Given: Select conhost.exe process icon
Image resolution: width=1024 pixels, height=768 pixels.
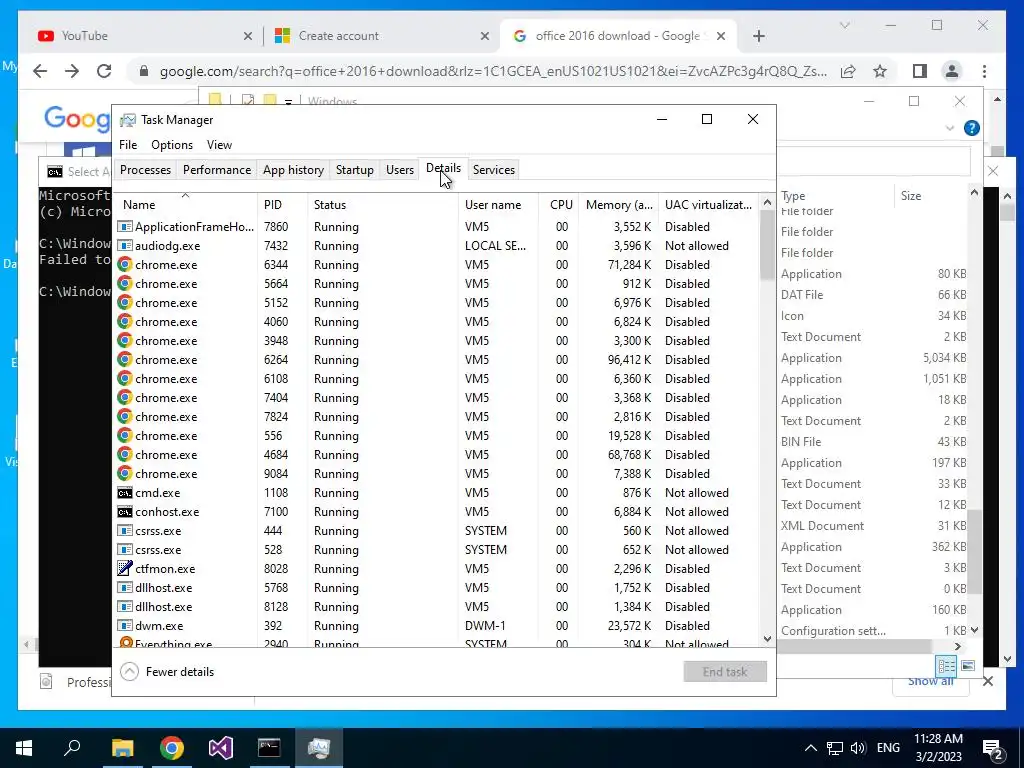Looking at the screenshot, I should (125, 511).
